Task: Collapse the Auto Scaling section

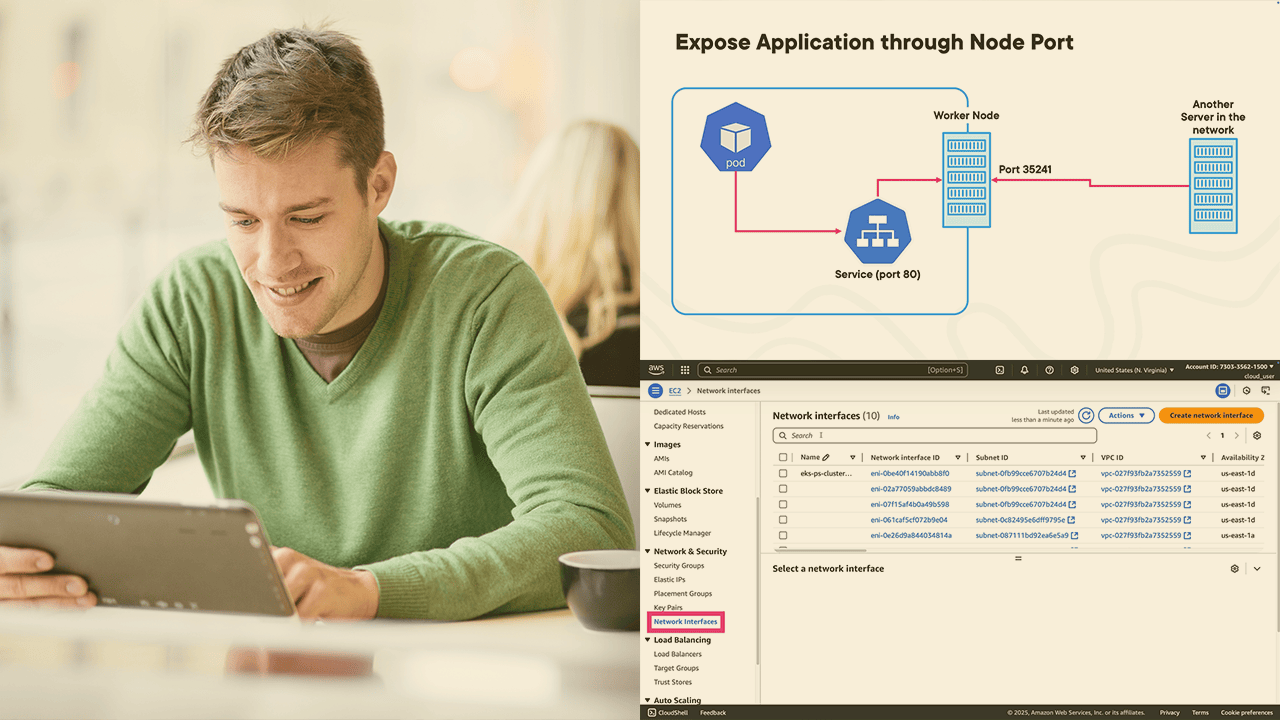Action: tap(647, 701)
